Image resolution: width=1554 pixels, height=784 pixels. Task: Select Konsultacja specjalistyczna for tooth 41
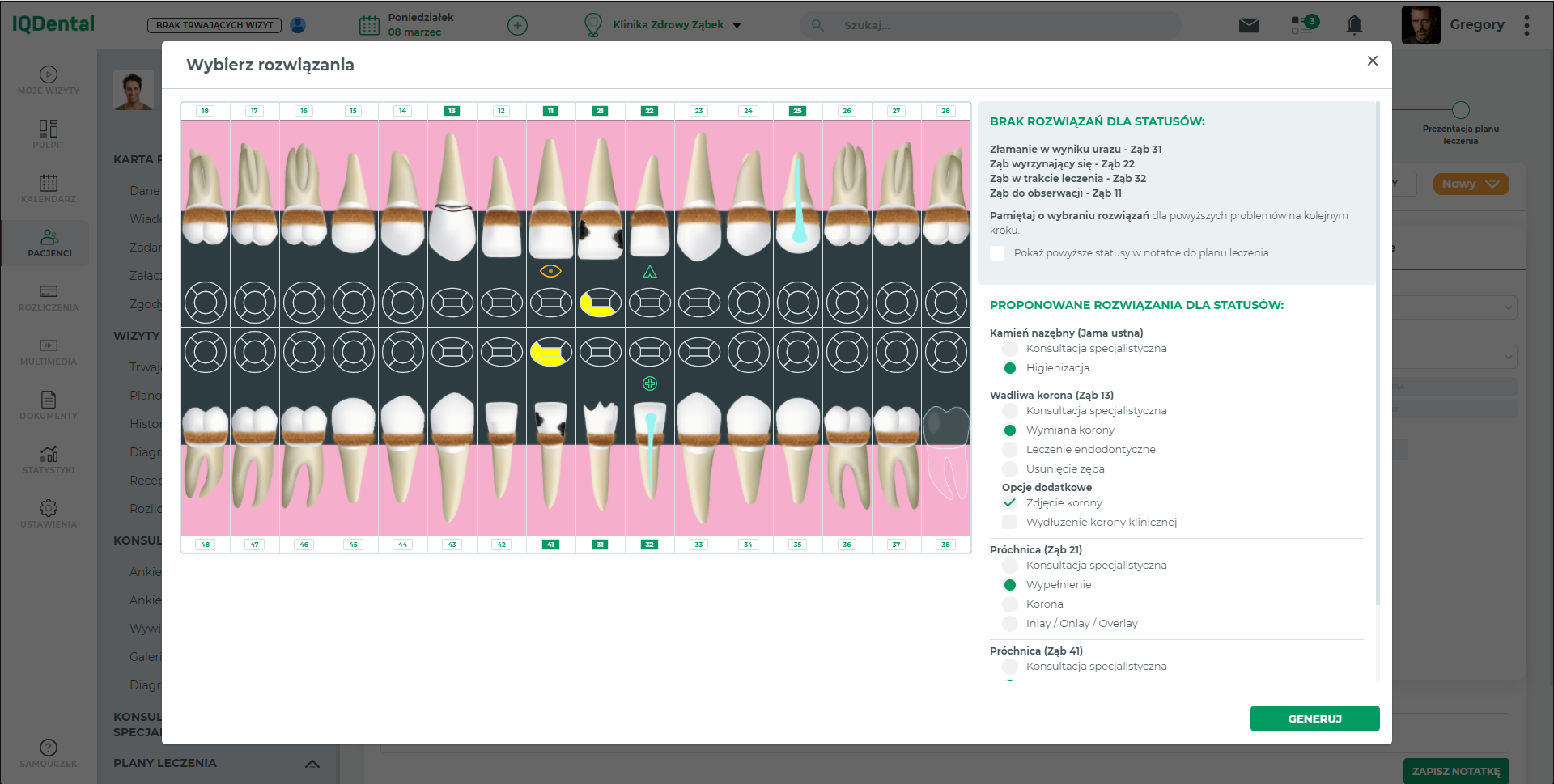pyautogui.click(x=1010, y=667)
